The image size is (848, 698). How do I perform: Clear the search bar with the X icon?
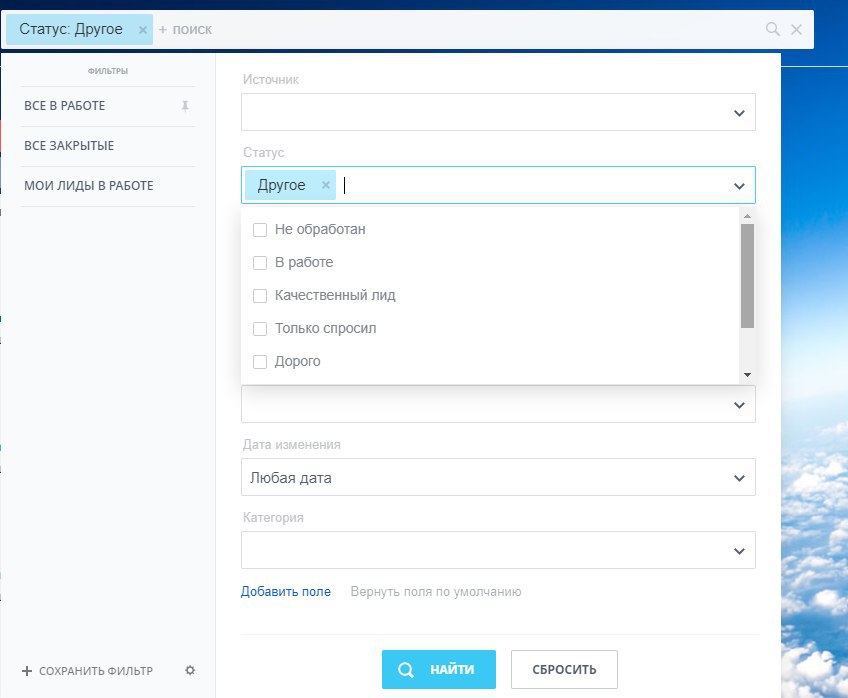[797, 30]
